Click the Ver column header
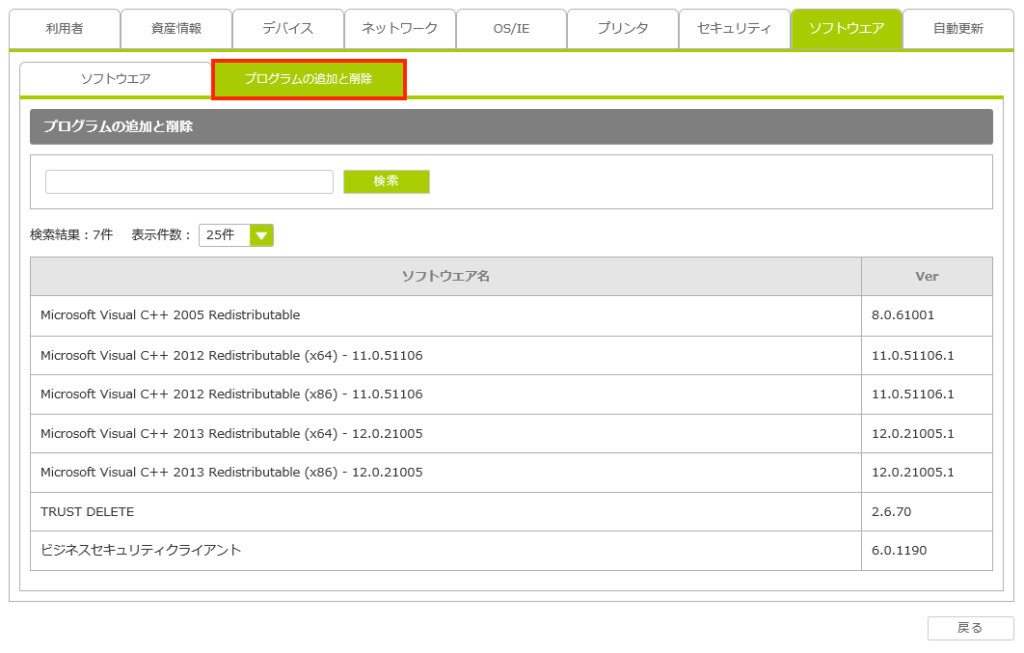This screenshot has width=1024, height=653. pyautogui.click(x=926, y=276)
